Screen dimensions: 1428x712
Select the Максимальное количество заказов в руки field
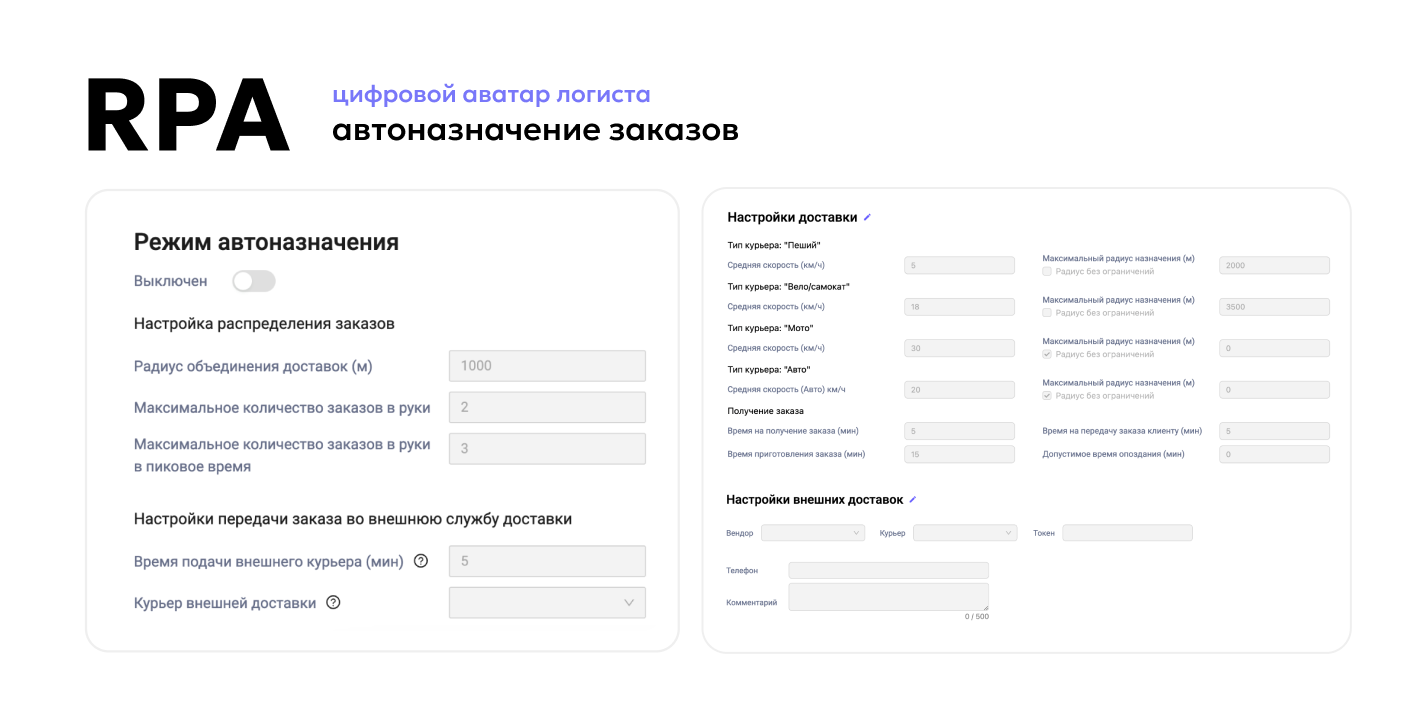coord(547,407)
